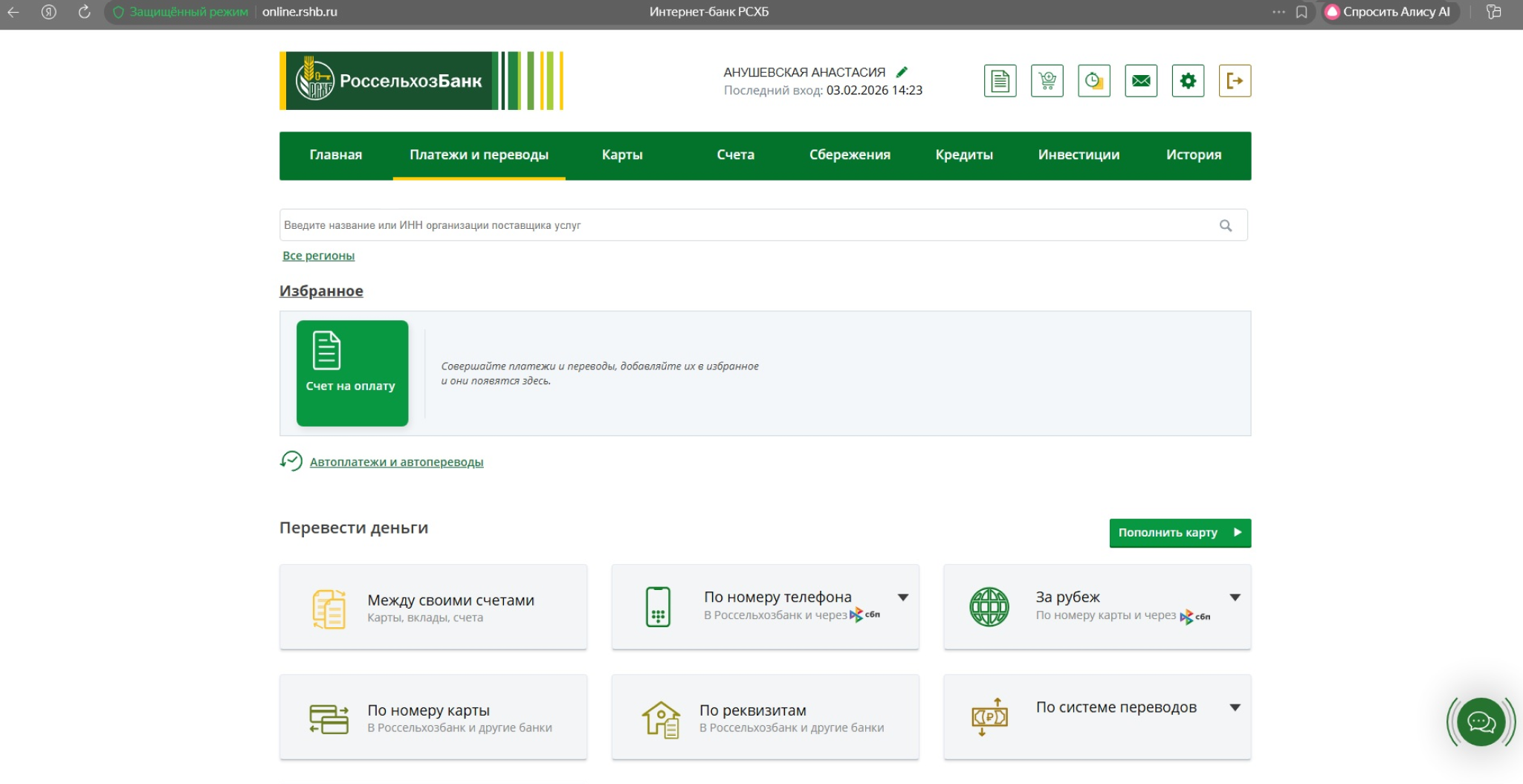Click the search magnifier icon
The height and width of the screenshot is (784, 1523).
point(1226,226)
